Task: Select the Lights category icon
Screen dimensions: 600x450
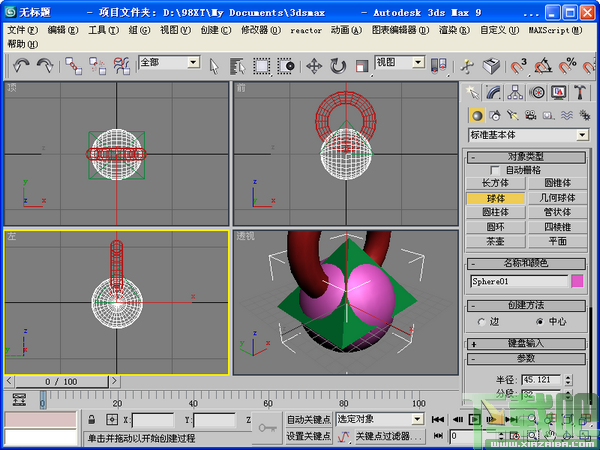Action: [515, 115]
